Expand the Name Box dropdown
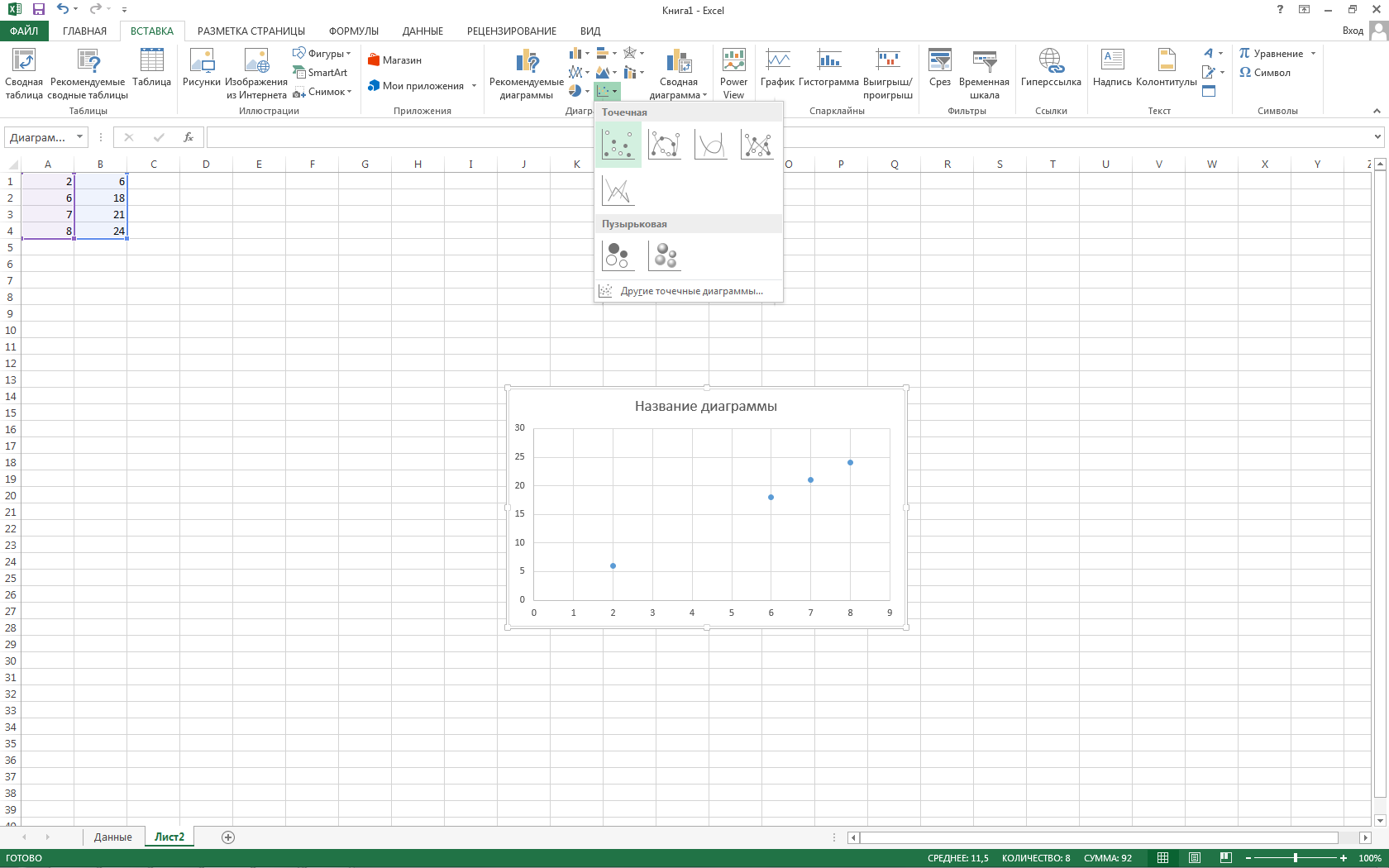This screenshot has width=1389, height=868. 79,137
